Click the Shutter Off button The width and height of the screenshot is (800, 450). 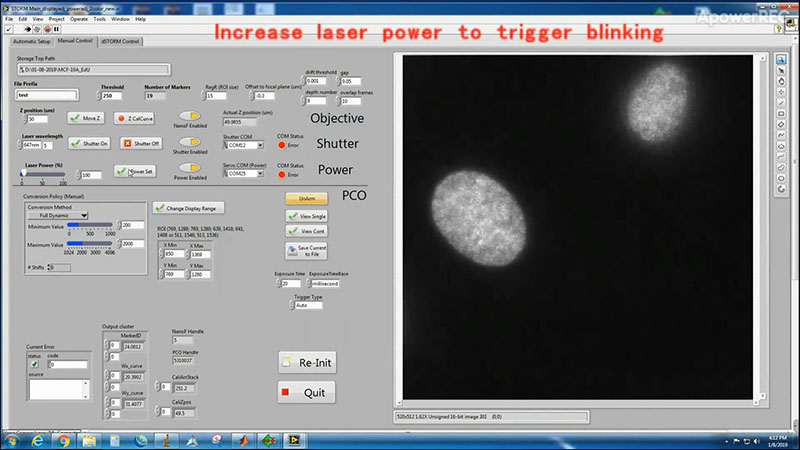142,143
